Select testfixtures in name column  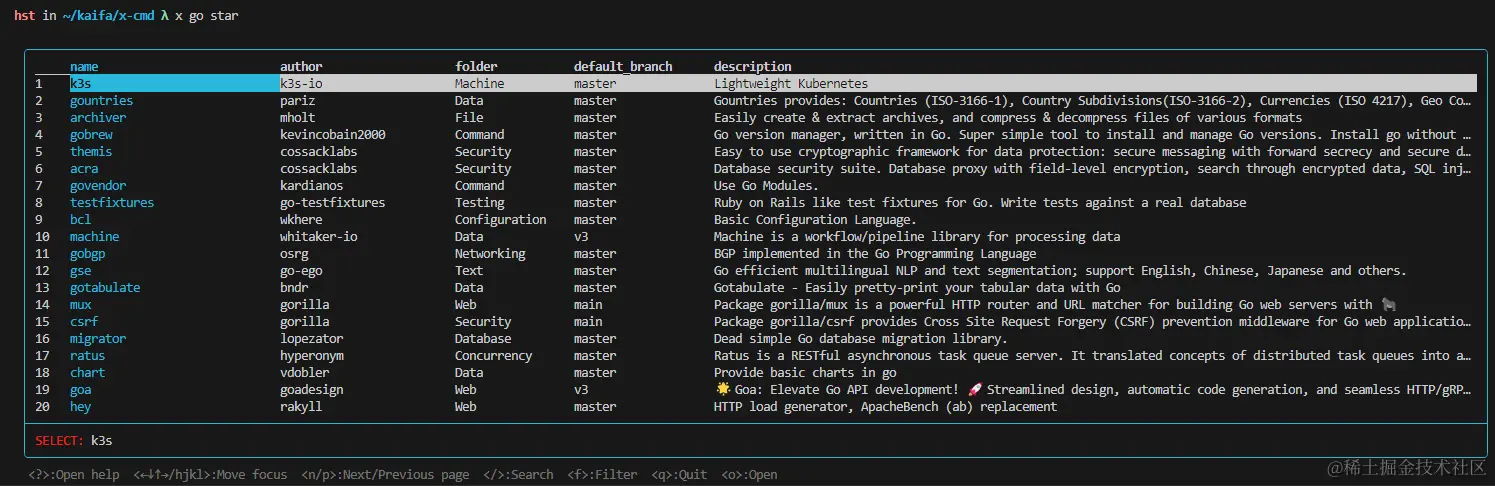coord(112,203)
